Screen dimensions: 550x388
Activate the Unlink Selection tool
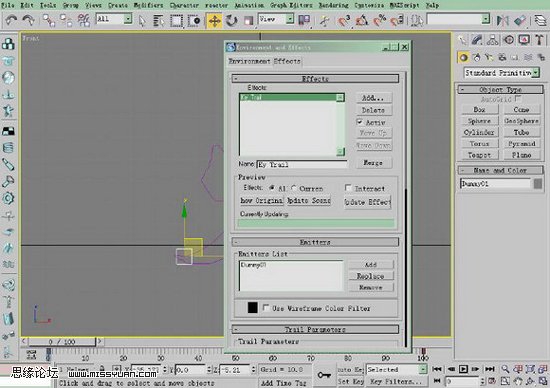(x=66, y=20)
